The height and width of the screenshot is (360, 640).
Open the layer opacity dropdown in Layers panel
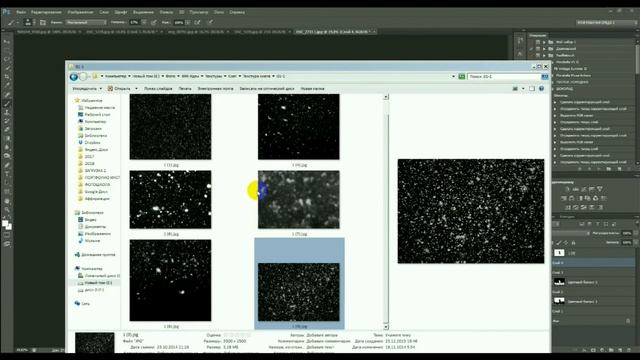(x=635, y=233)
